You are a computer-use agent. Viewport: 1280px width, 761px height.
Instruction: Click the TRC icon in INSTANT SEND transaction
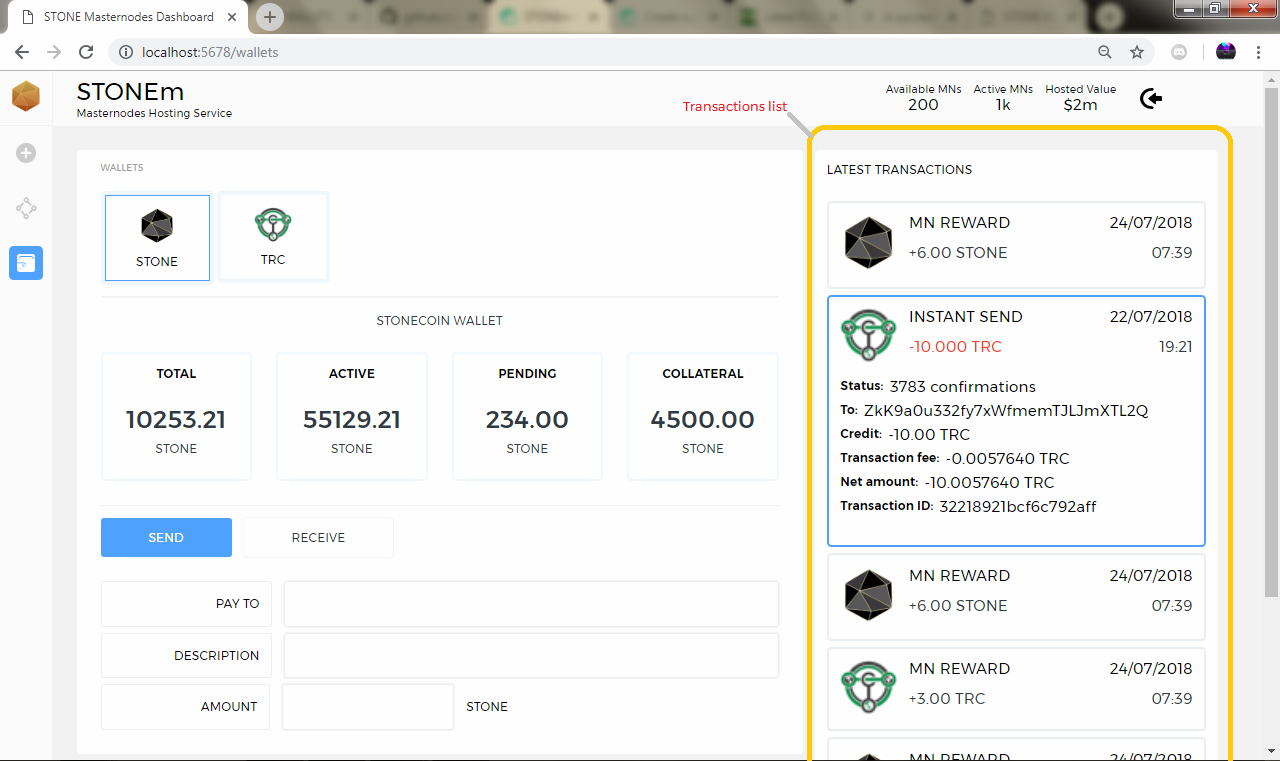tap(868, 334)
